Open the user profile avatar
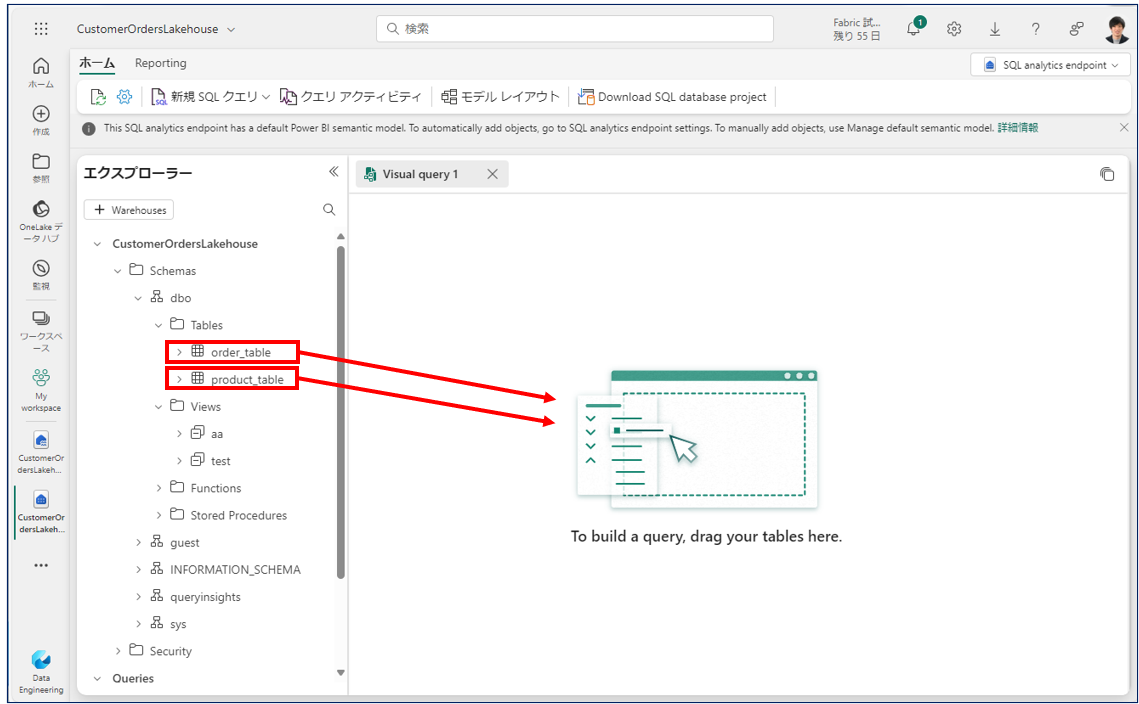1139x704 pixels. [1116, 30]
